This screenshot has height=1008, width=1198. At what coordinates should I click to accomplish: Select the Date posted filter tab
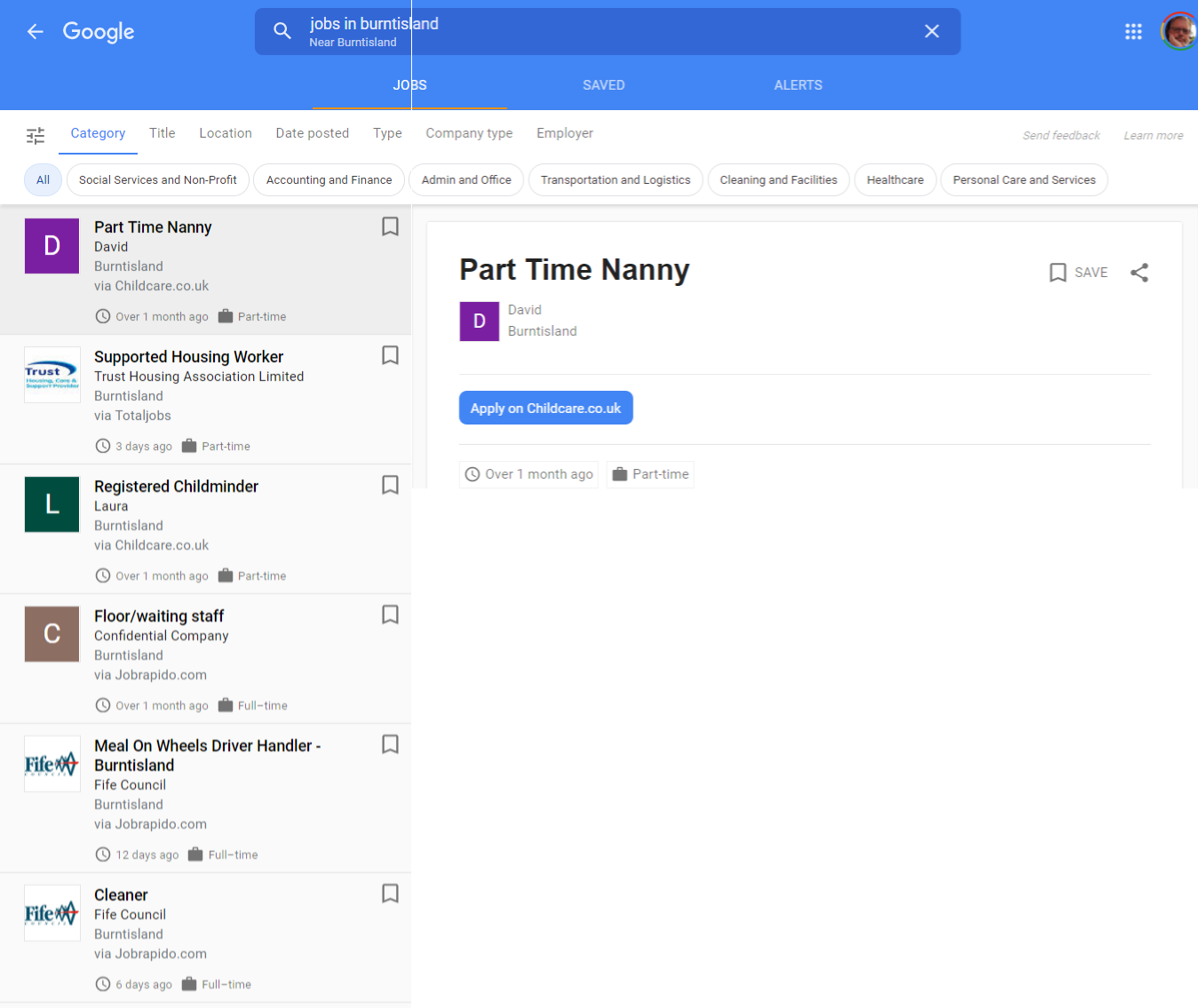point(313,133)
